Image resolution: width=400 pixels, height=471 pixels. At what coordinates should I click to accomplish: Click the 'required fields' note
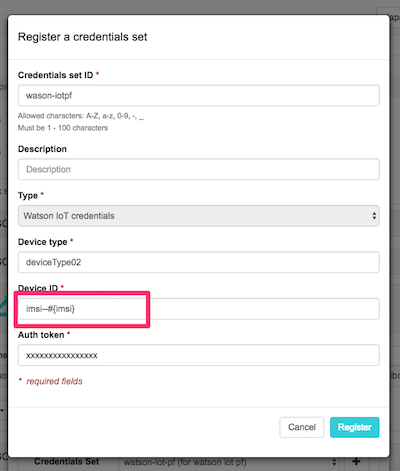tap(54, 381)
